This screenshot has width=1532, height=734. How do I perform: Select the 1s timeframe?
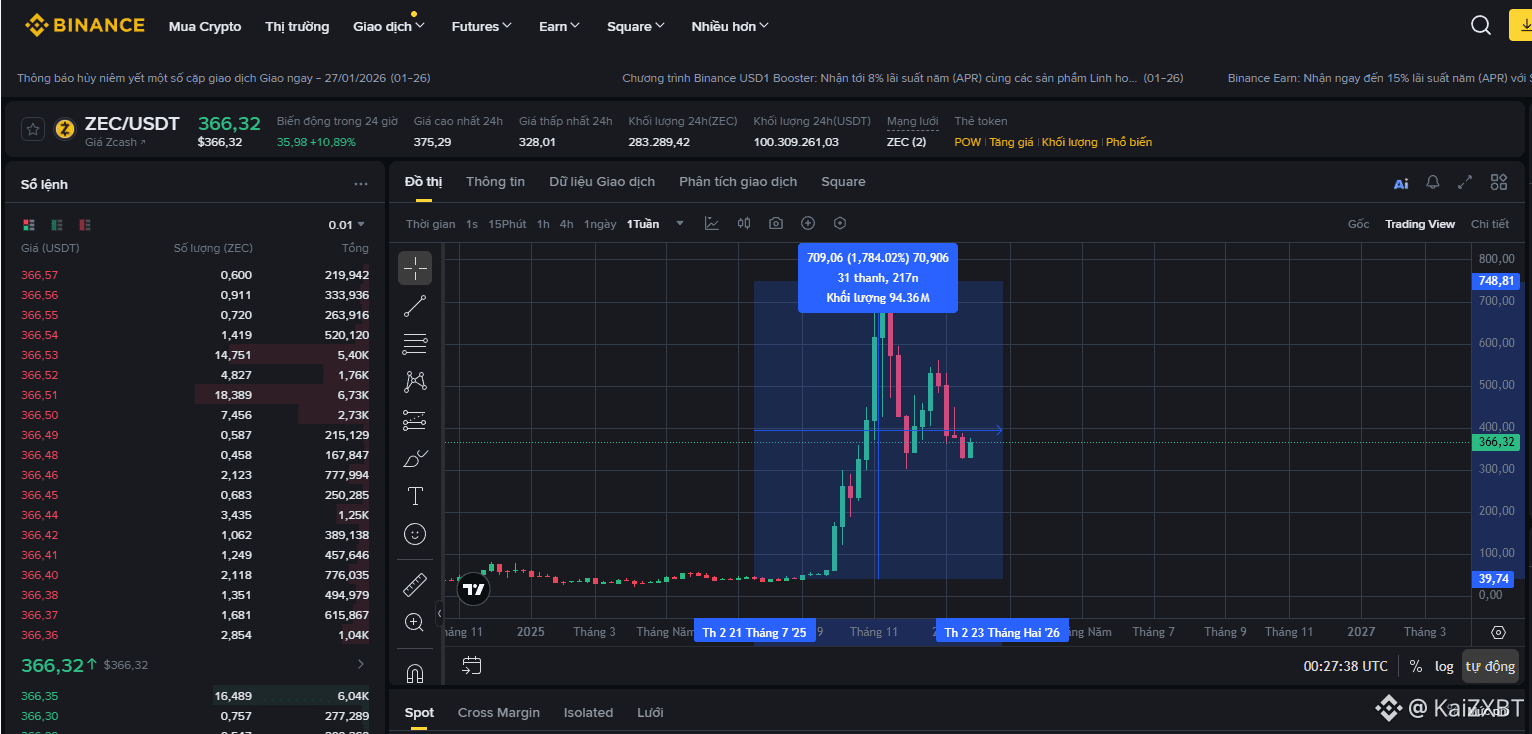click(472, 224)
